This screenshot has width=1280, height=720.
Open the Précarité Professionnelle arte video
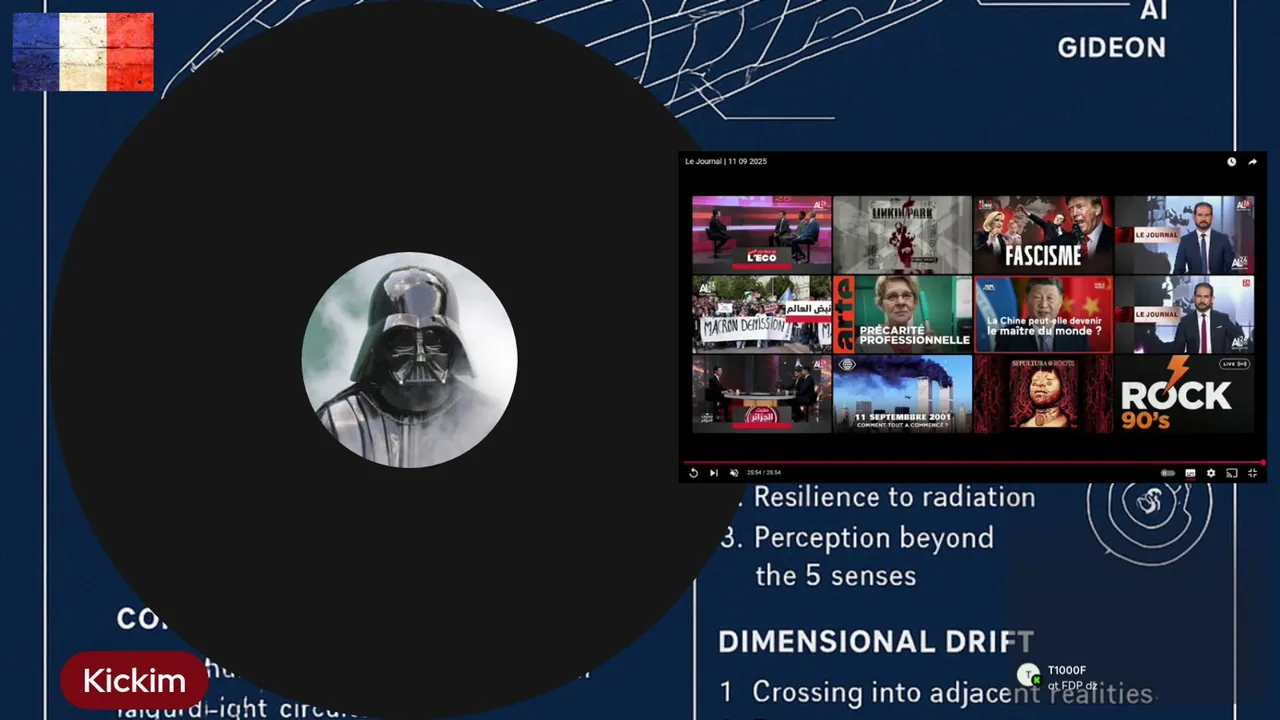(902, 314)
